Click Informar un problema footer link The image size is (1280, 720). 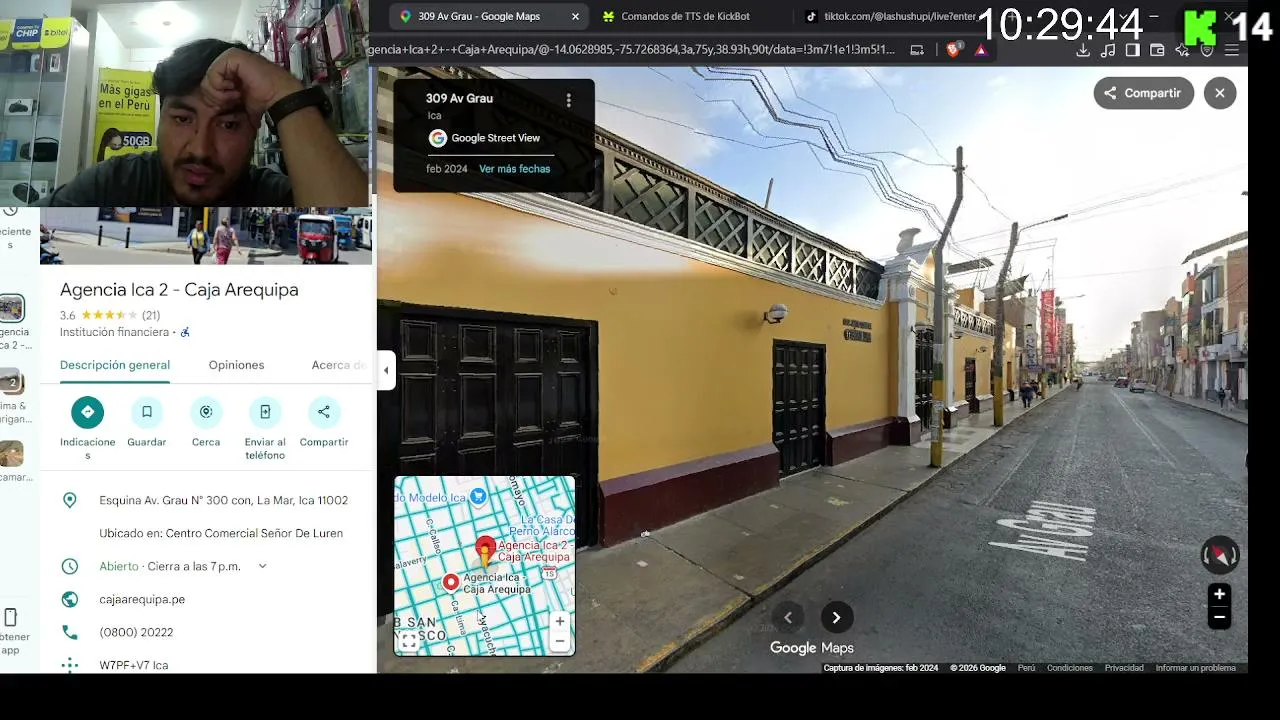1196,668
